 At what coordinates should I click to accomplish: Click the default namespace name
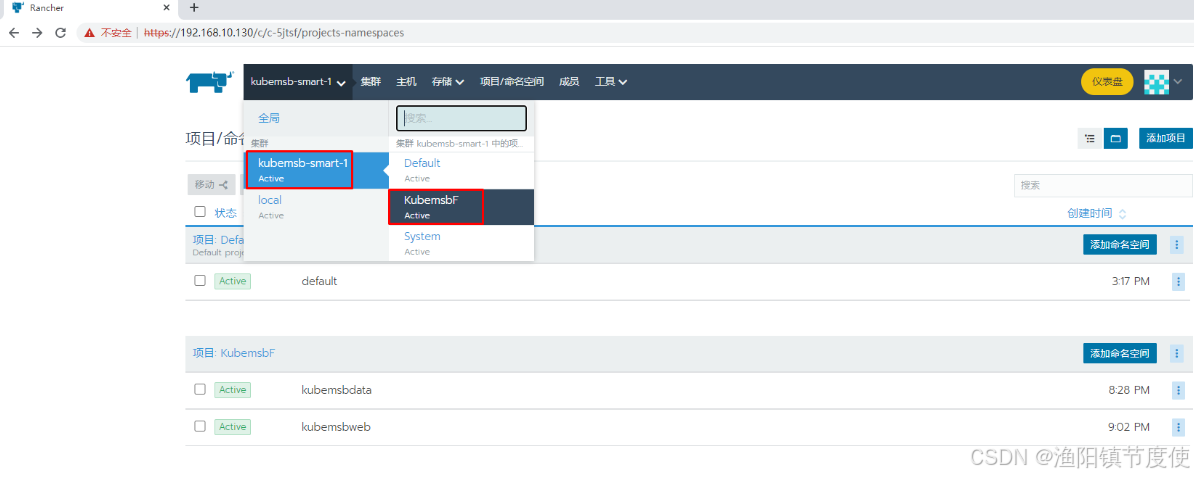[319, 281]
